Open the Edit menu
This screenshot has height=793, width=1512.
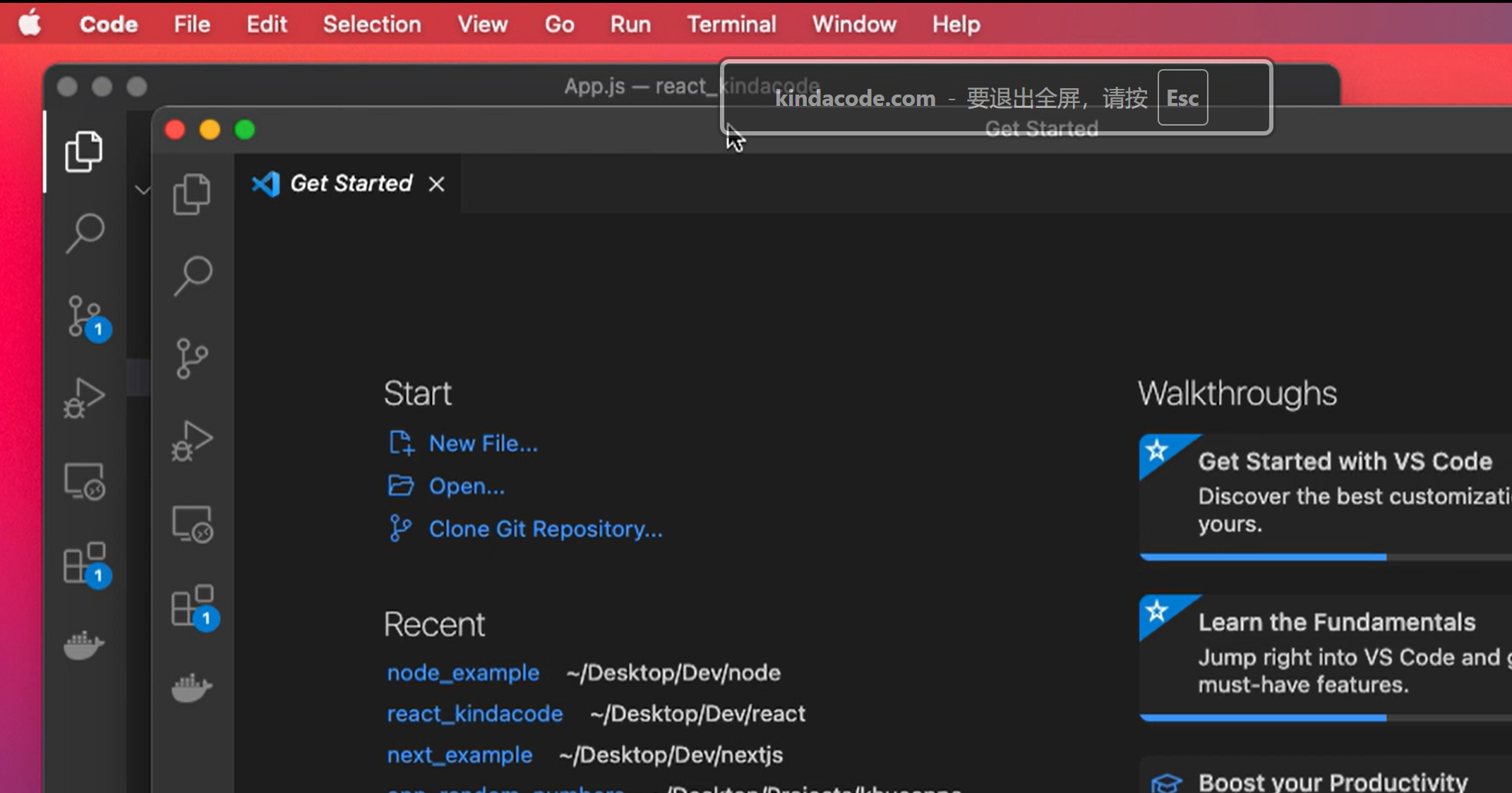pos(267,24)
